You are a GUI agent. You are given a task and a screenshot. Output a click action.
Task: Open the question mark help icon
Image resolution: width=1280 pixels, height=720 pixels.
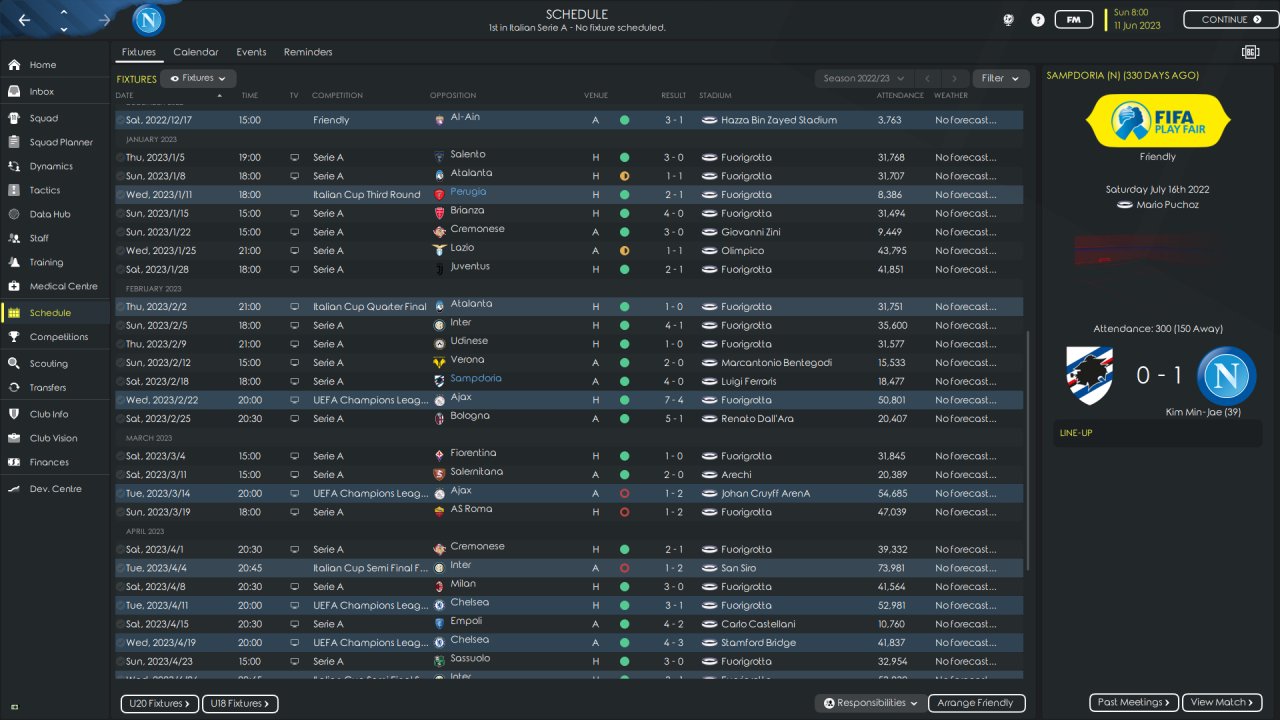pos(1038,20)
